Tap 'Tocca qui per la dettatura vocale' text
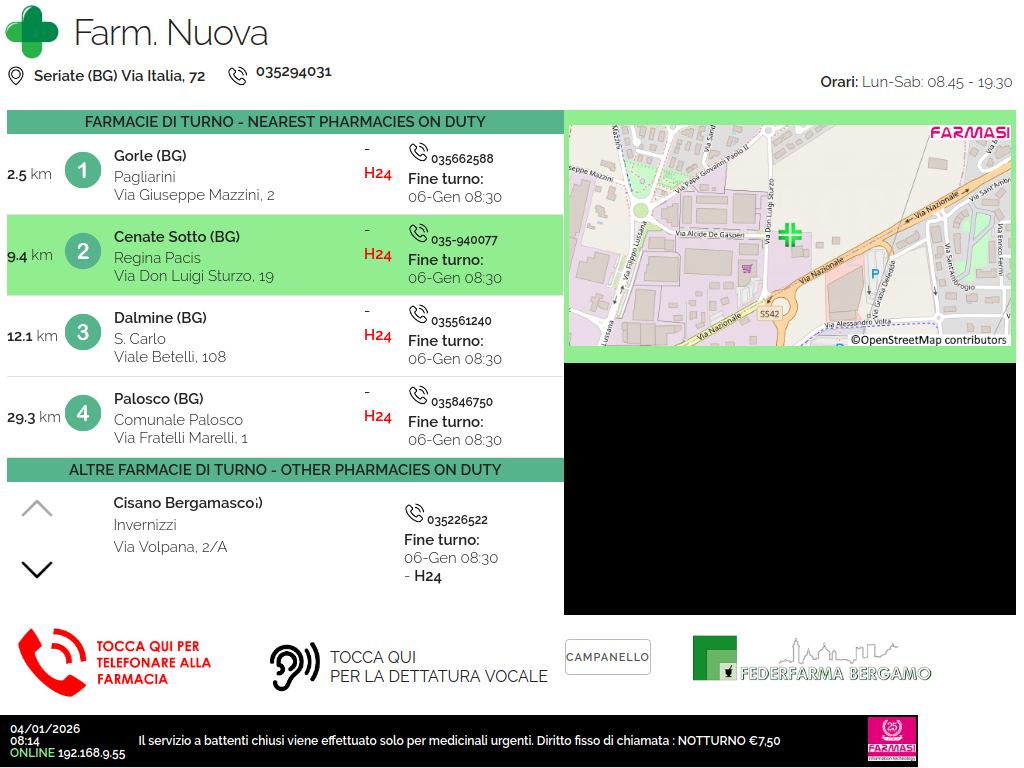This screenshot has width=1024, height=768. point(438,667)
